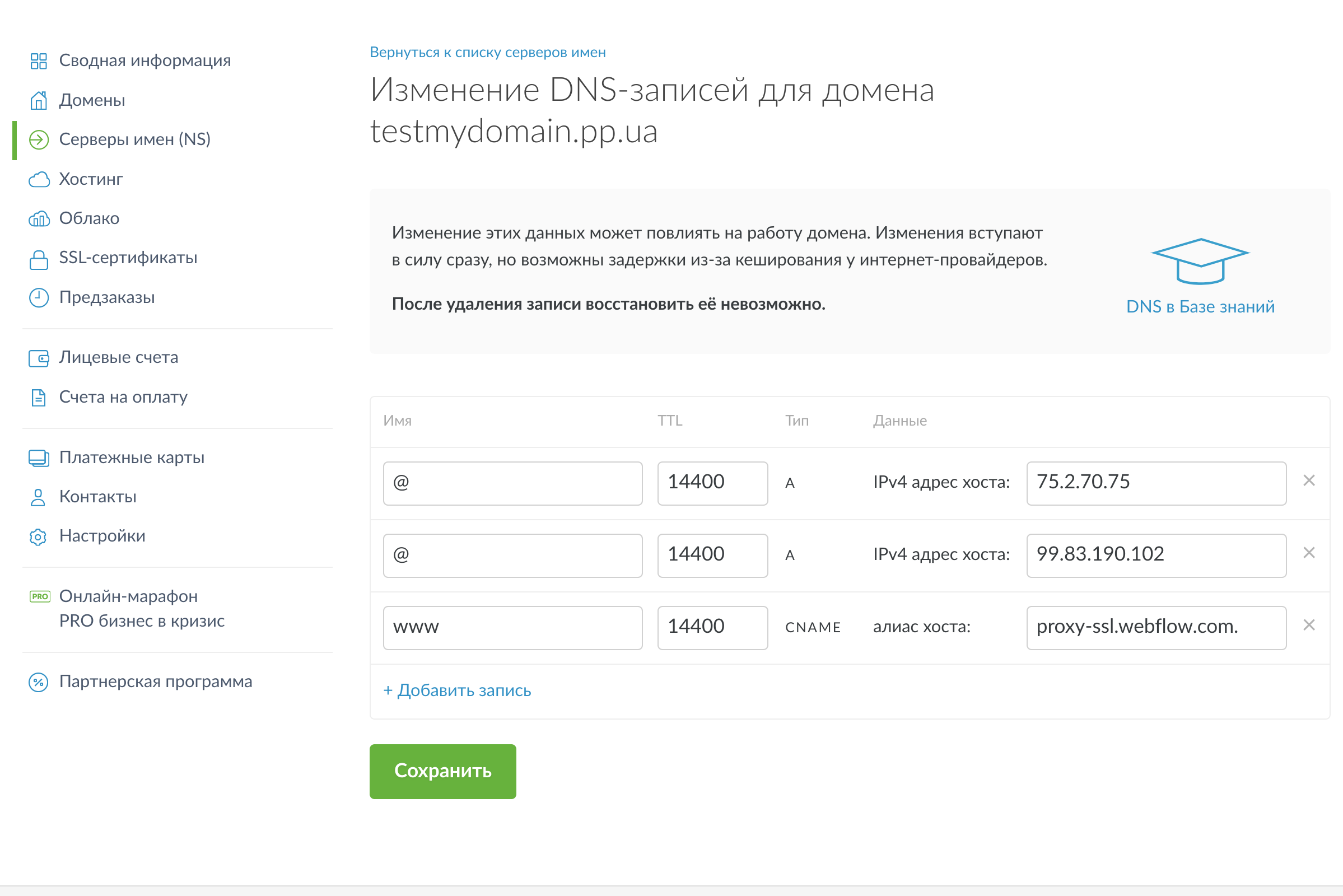This screenshot has width=1343, height=896.
Task: Click the SSL-сертификаты lock icon
Action: tap(38, 259)
